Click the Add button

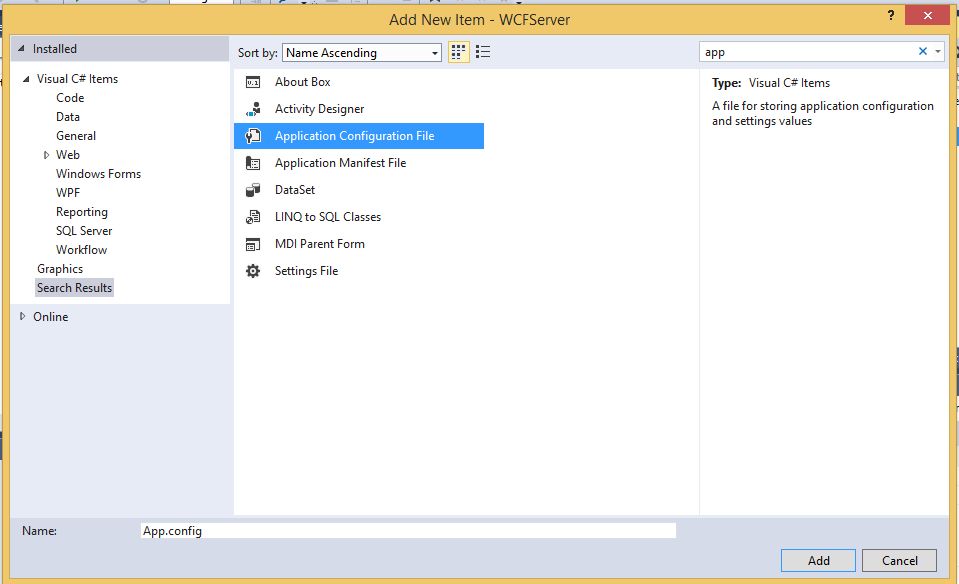click(818, 560)
